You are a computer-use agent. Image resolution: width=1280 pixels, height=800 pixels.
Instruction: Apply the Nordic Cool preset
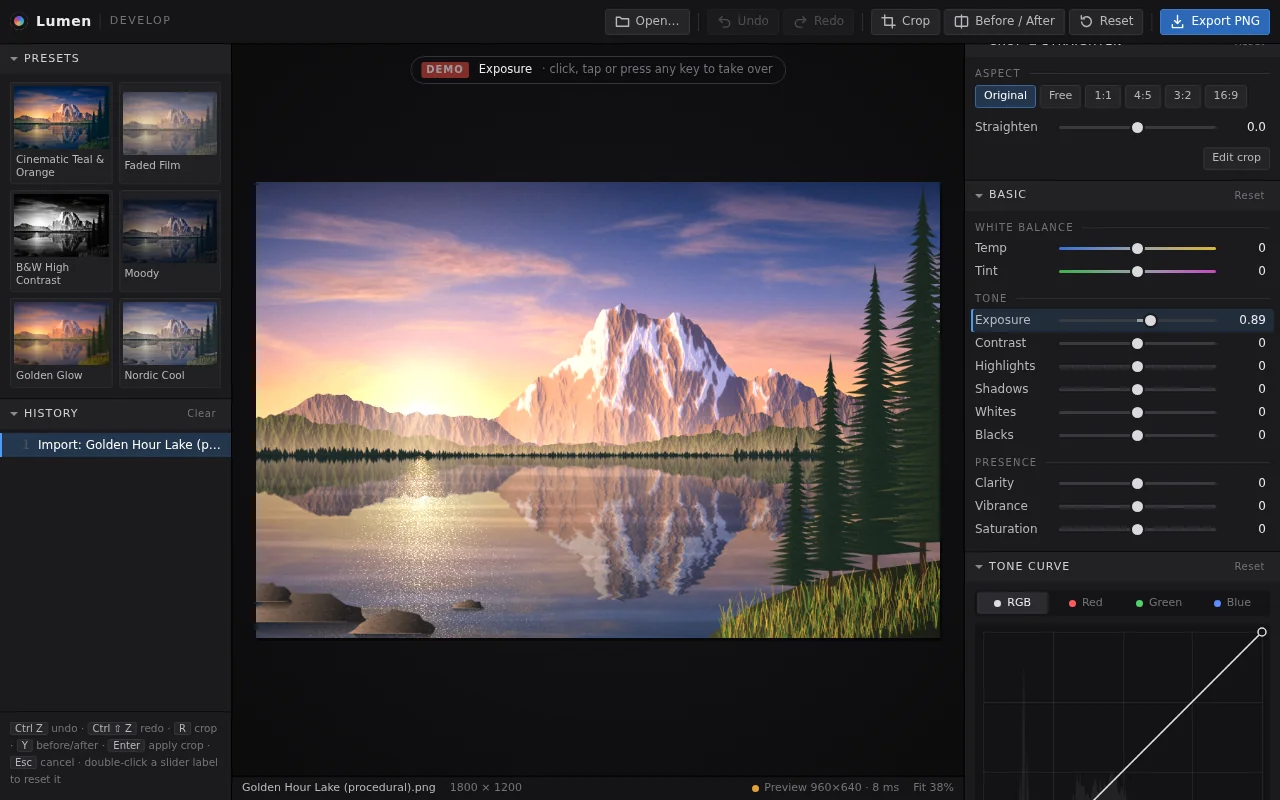pos(170,343)
